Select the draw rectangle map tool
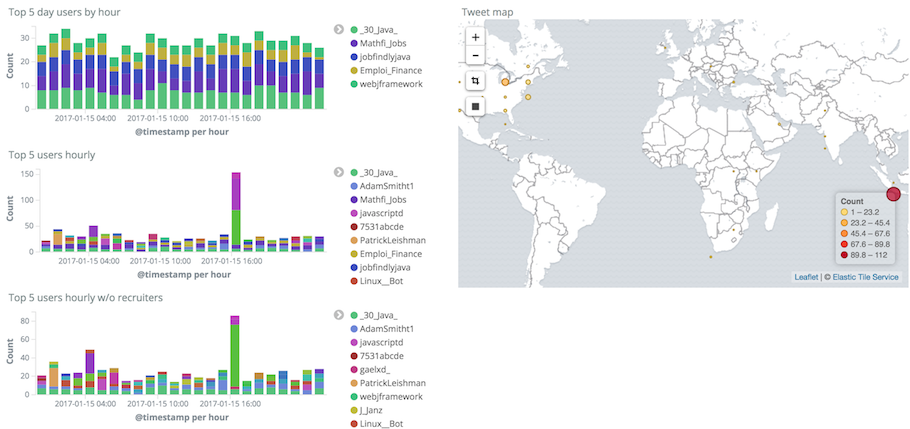910x429 pixels. (x=475, y=106)
